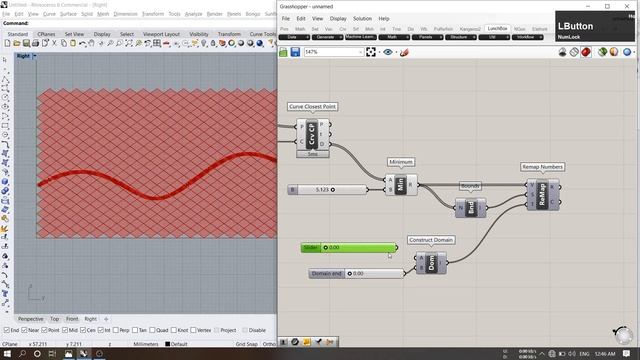
Task: Click the Minimum Min component
Action: coord(401,184)
